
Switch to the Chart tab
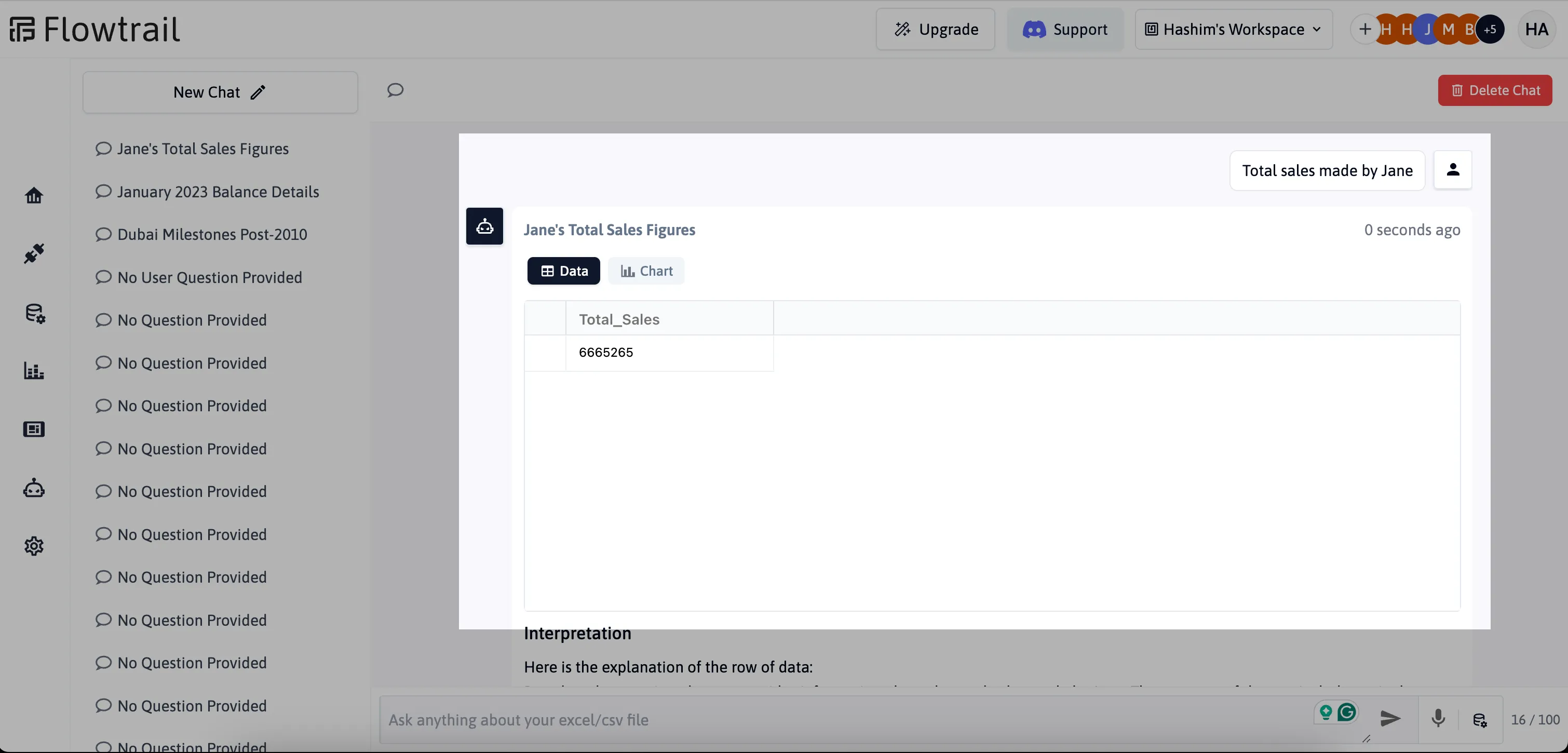[x=646, y=271]
